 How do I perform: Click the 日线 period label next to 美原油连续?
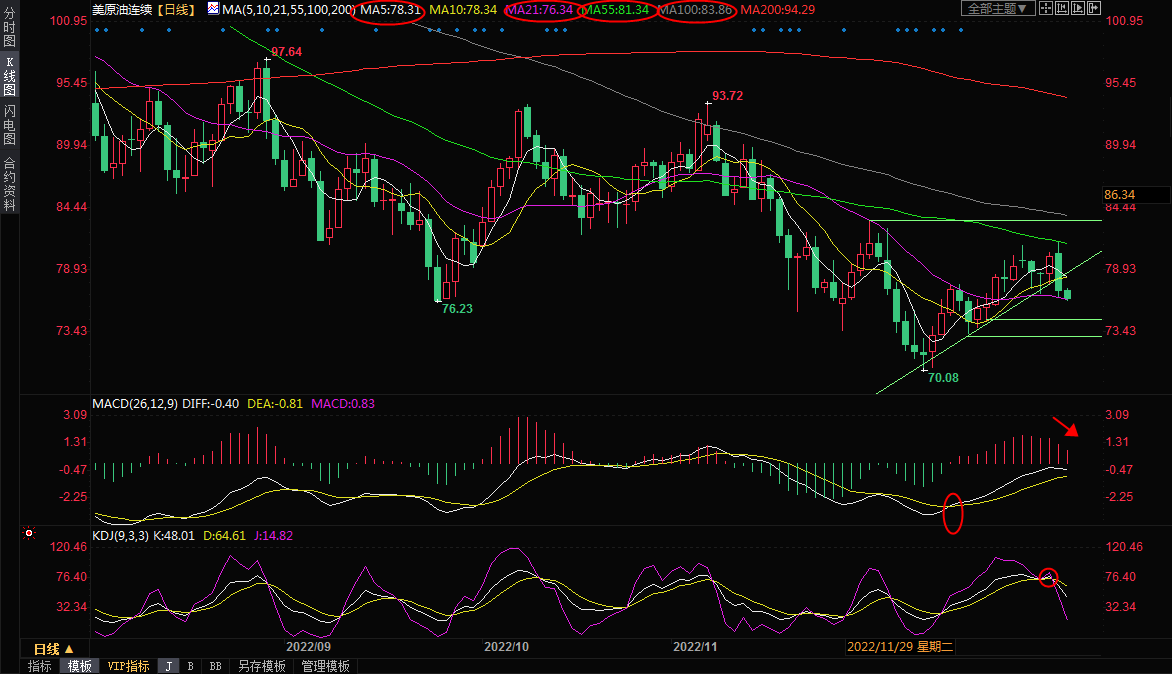click(x=177, y=9)
